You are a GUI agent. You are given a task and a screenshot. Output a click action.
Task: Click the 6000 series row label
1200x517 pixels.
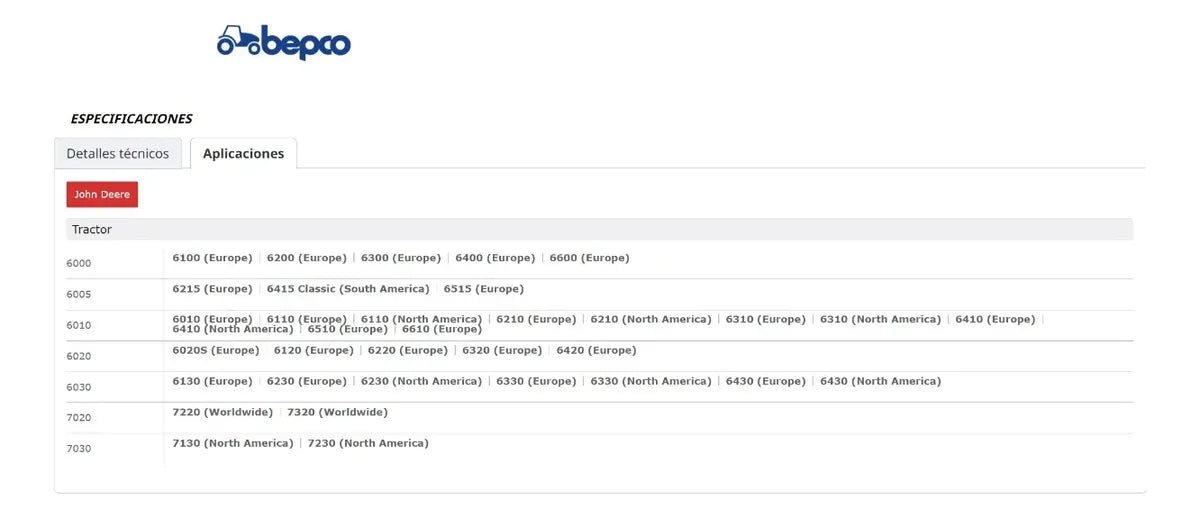coord(79,264)
